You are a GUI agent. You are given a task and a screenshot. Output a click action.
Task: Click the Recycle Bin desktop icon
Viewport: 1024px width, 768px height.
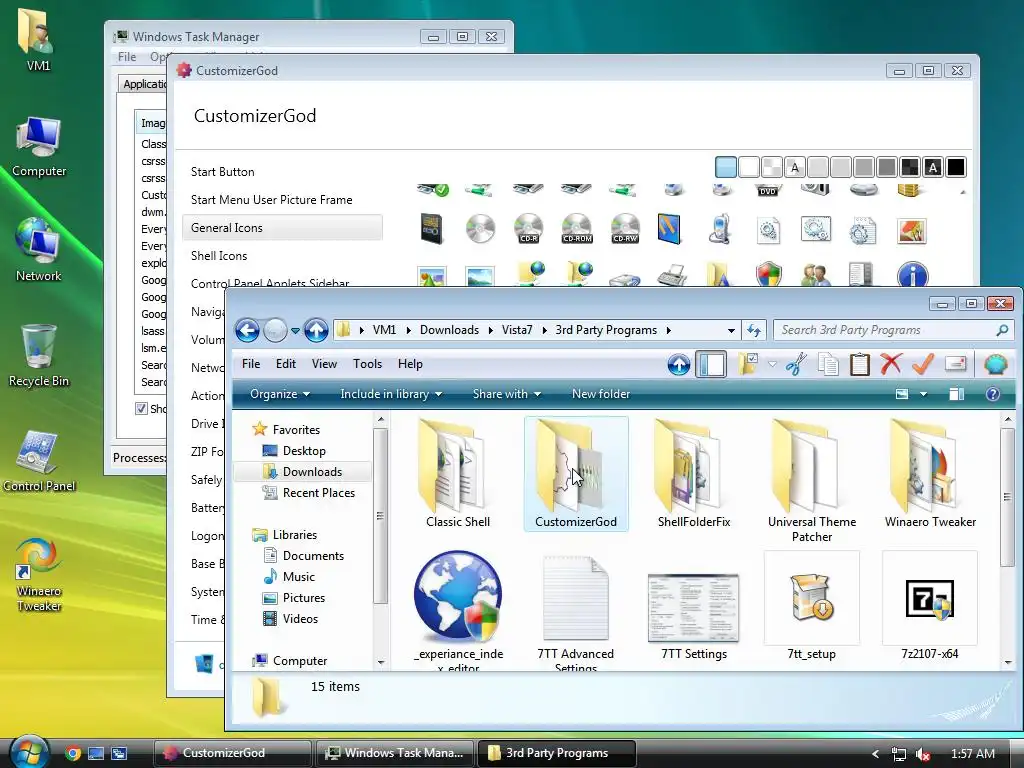[39, 356]
